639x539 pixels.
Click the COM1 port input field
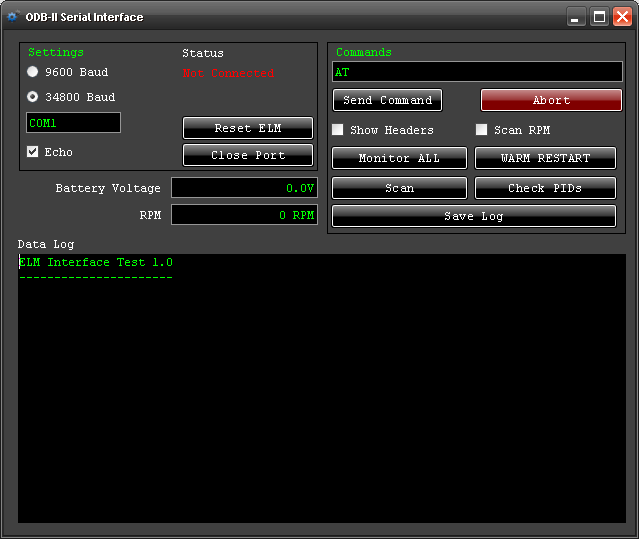coord(73,123)
